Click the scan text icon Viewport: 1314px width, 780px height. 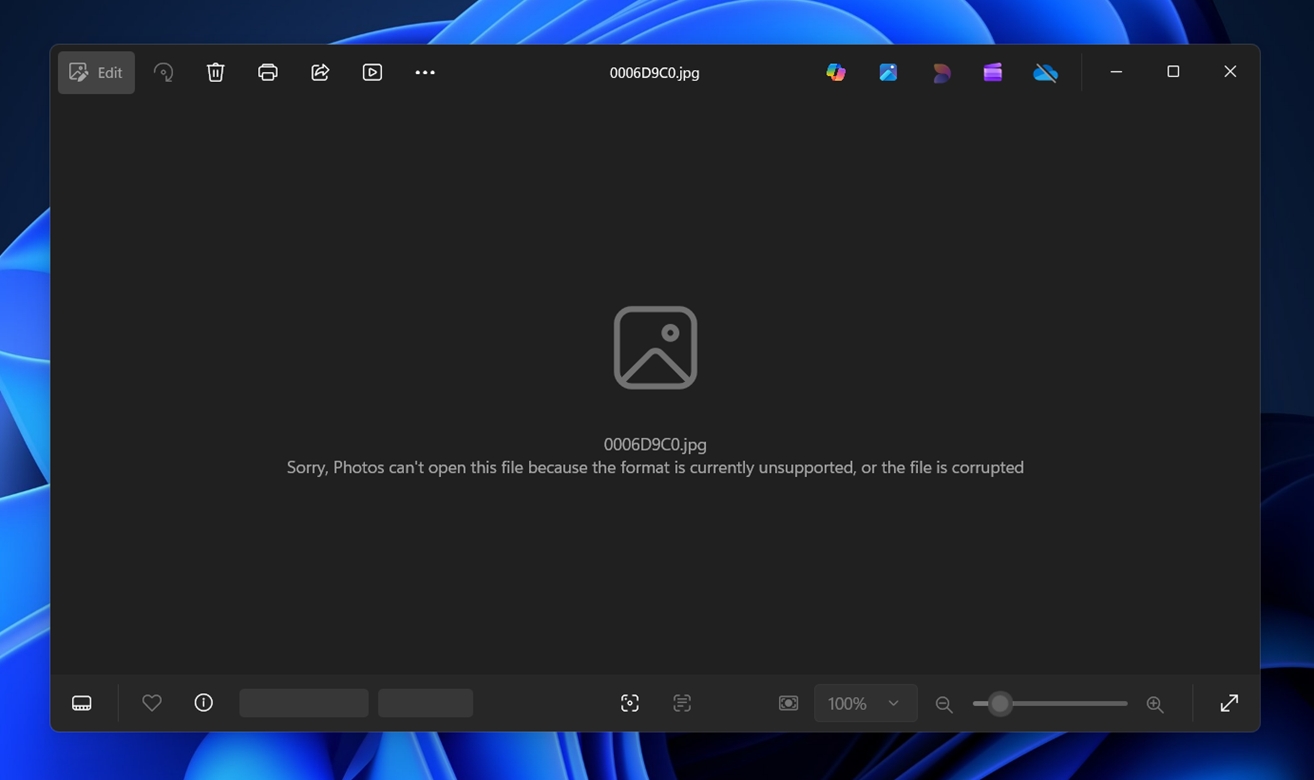click(x=682, y=704)
